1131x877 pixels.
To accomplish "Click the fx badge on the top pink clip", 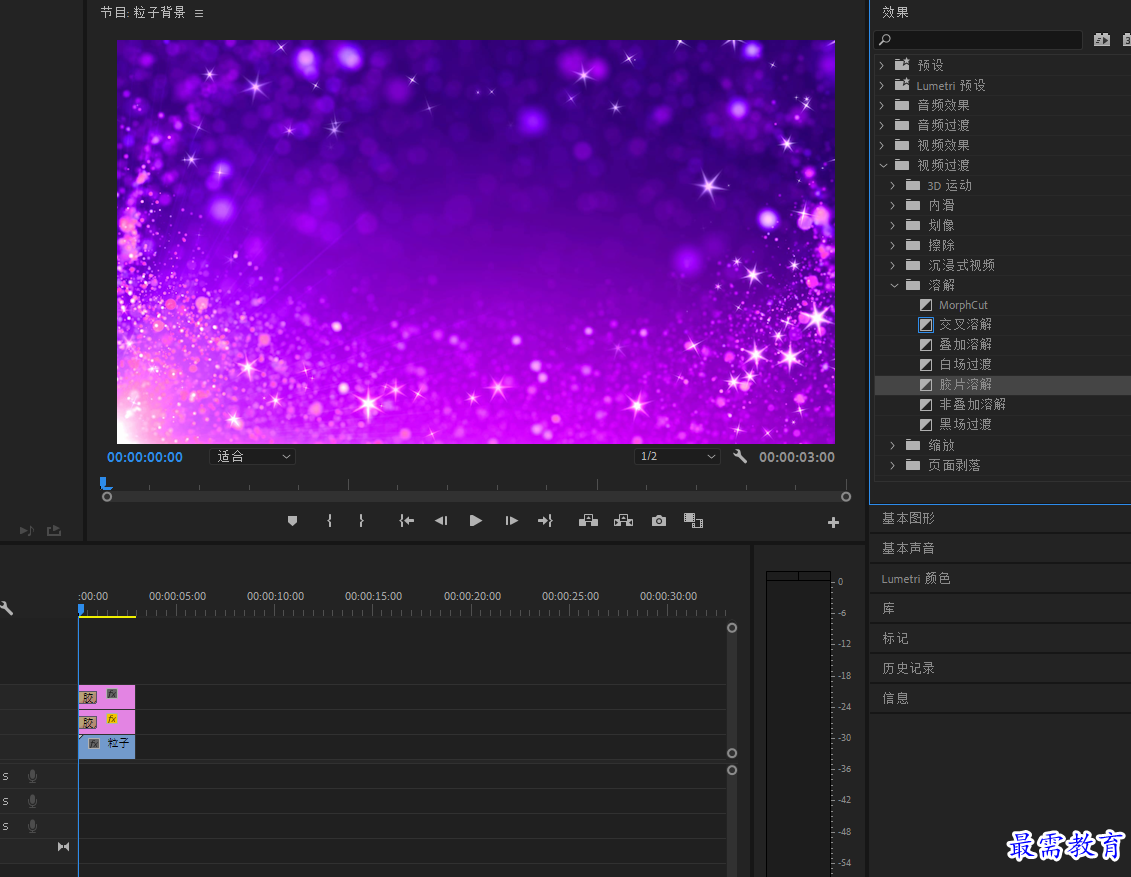I will [x=112, y=694].
